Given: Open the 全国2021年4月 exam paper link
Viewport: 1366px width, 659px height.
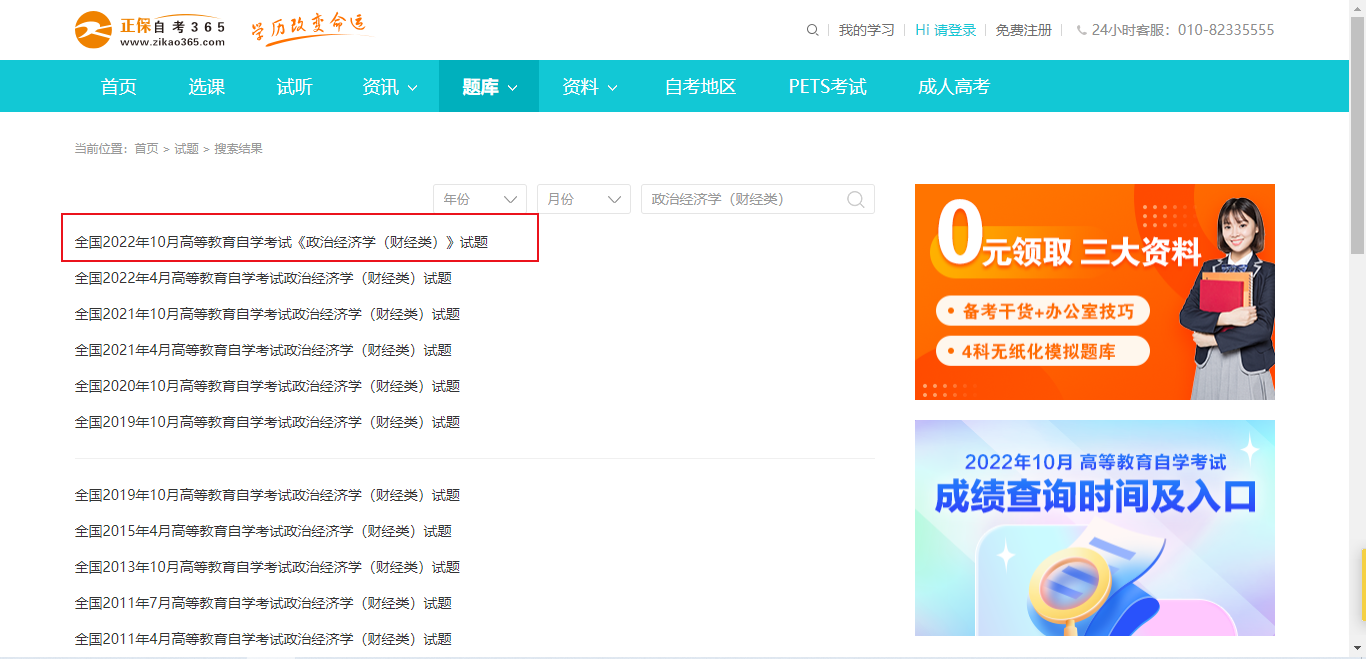Looking at the screenshot, I should coord(263,350).
